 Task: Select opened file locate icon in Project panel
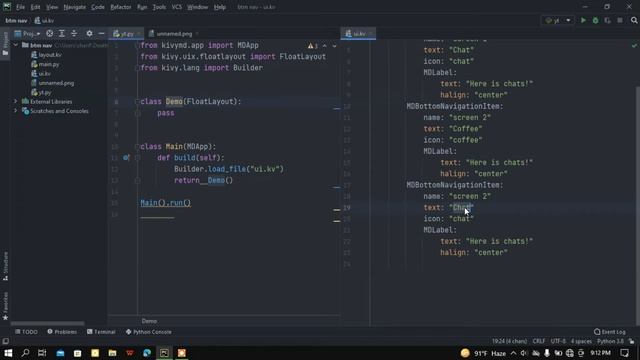click(49, 33)
